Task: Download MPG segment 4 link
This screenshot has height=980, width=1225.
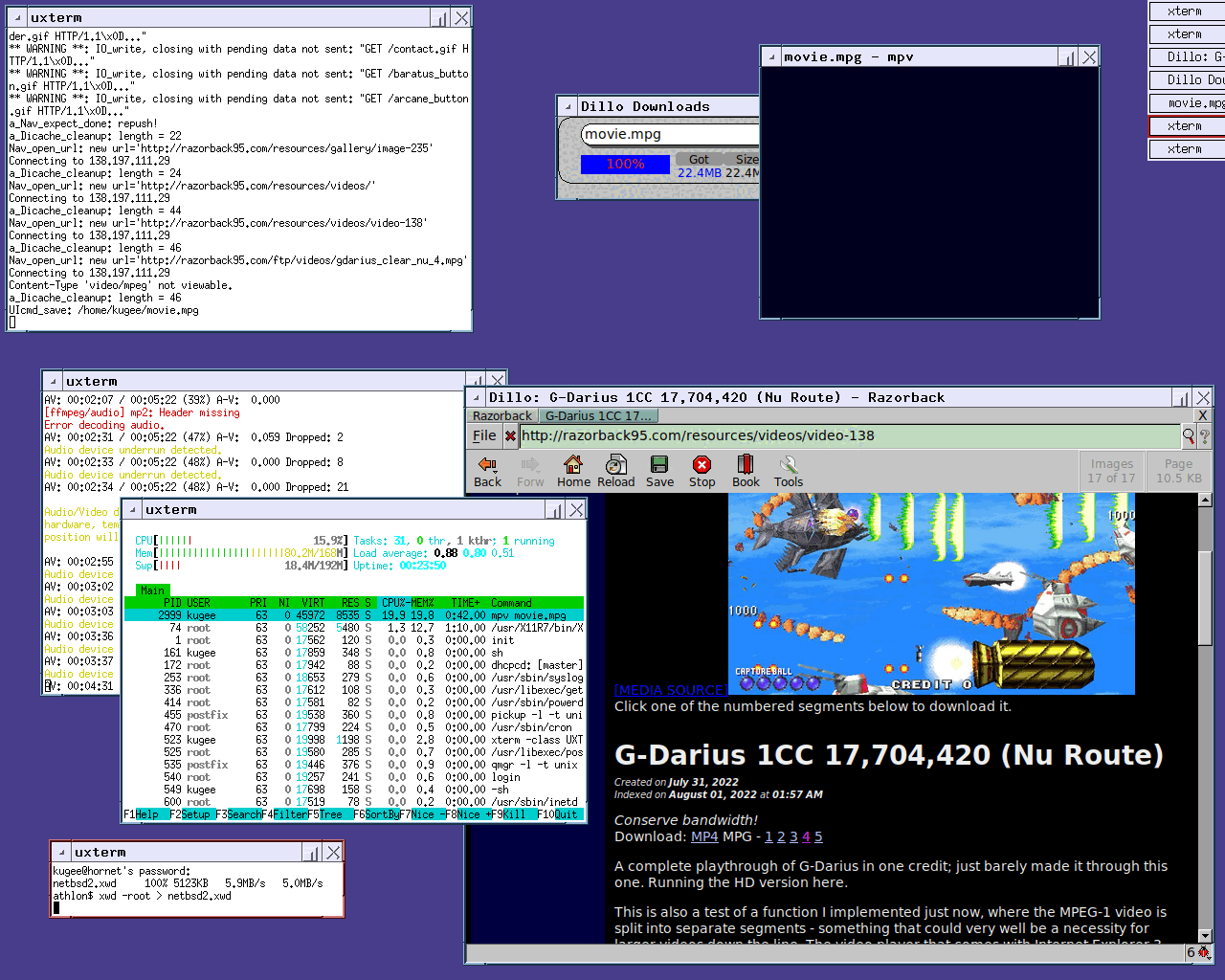Action: 806,837
